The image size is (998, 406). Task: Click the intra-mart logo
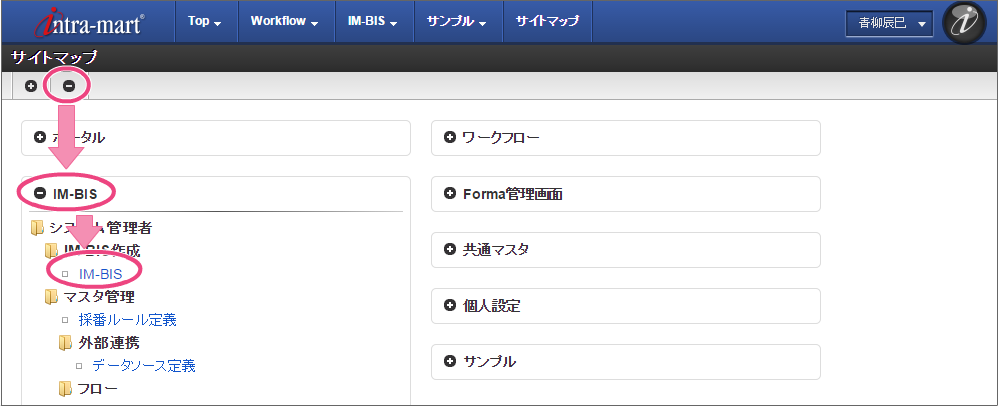[88, 22]
